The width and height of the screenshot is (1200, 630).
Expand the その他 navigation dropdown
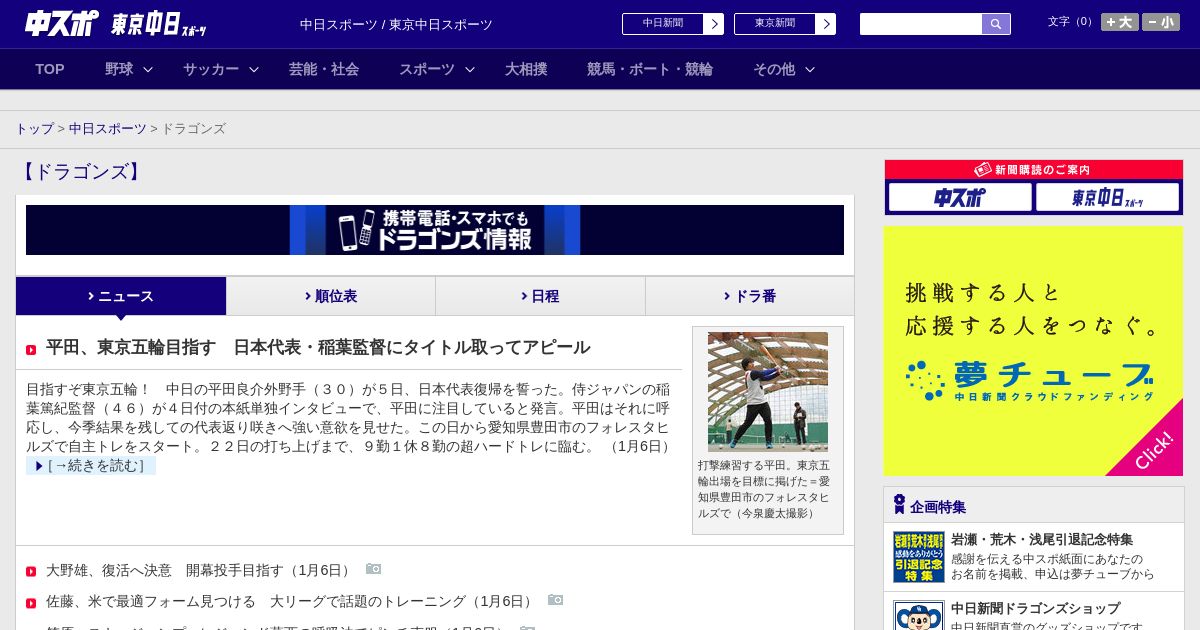(784, 69)
